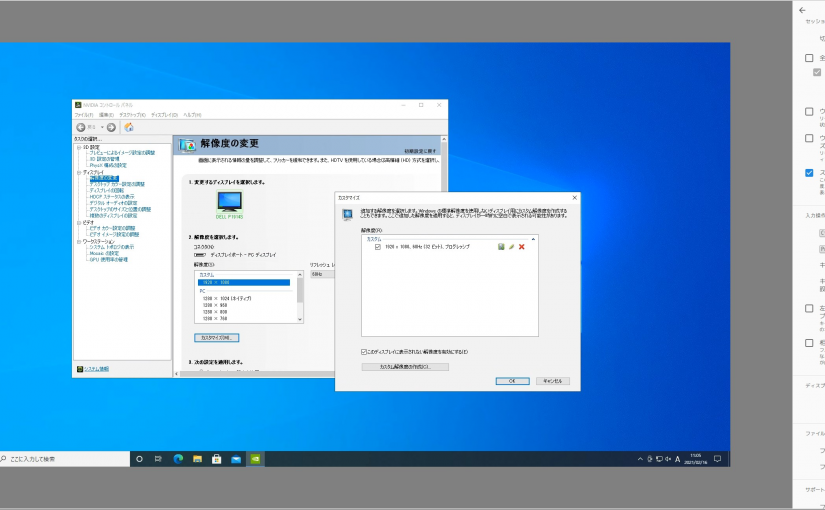Click the Windows taskbar search box
825x510 pixels.
pyautogui.click(x=65, y=459)
